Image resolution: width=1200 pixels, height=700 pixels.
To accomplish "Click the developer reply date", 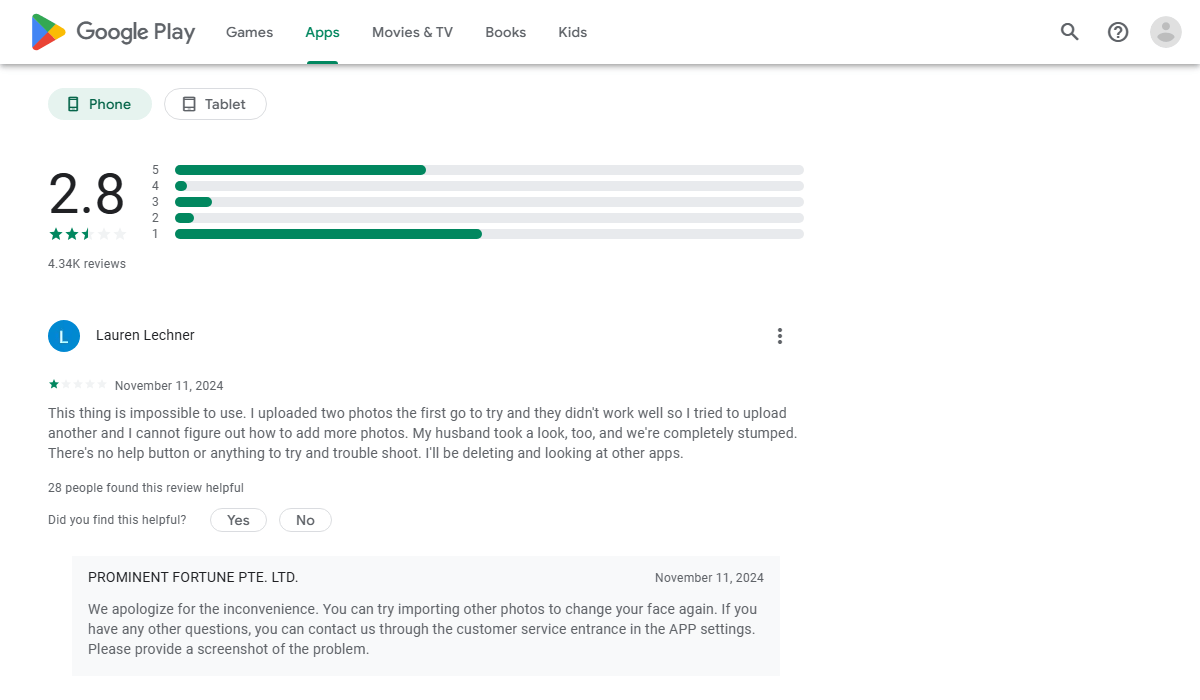I will (709, 578).
